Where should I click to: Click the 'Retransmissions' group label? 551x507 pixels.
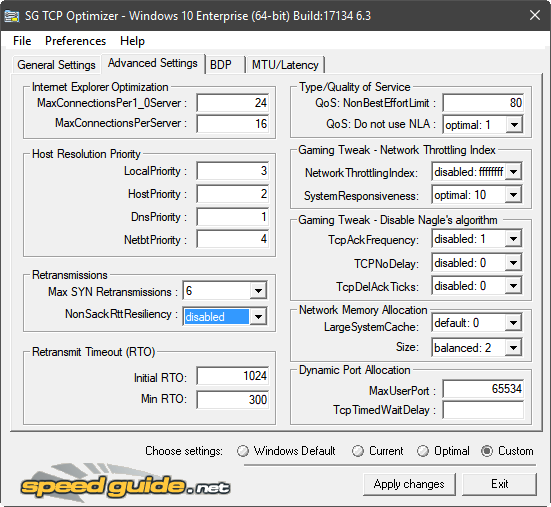click(70, 275)
